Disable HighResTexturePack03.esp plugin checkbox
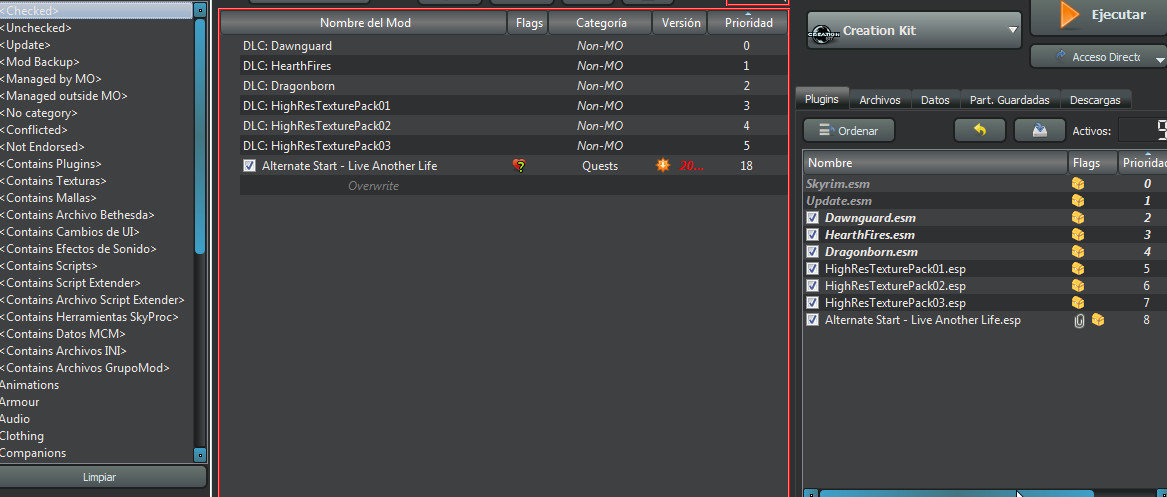The width and height of the screenshot is (1167, 497). [x=813, y=303]
